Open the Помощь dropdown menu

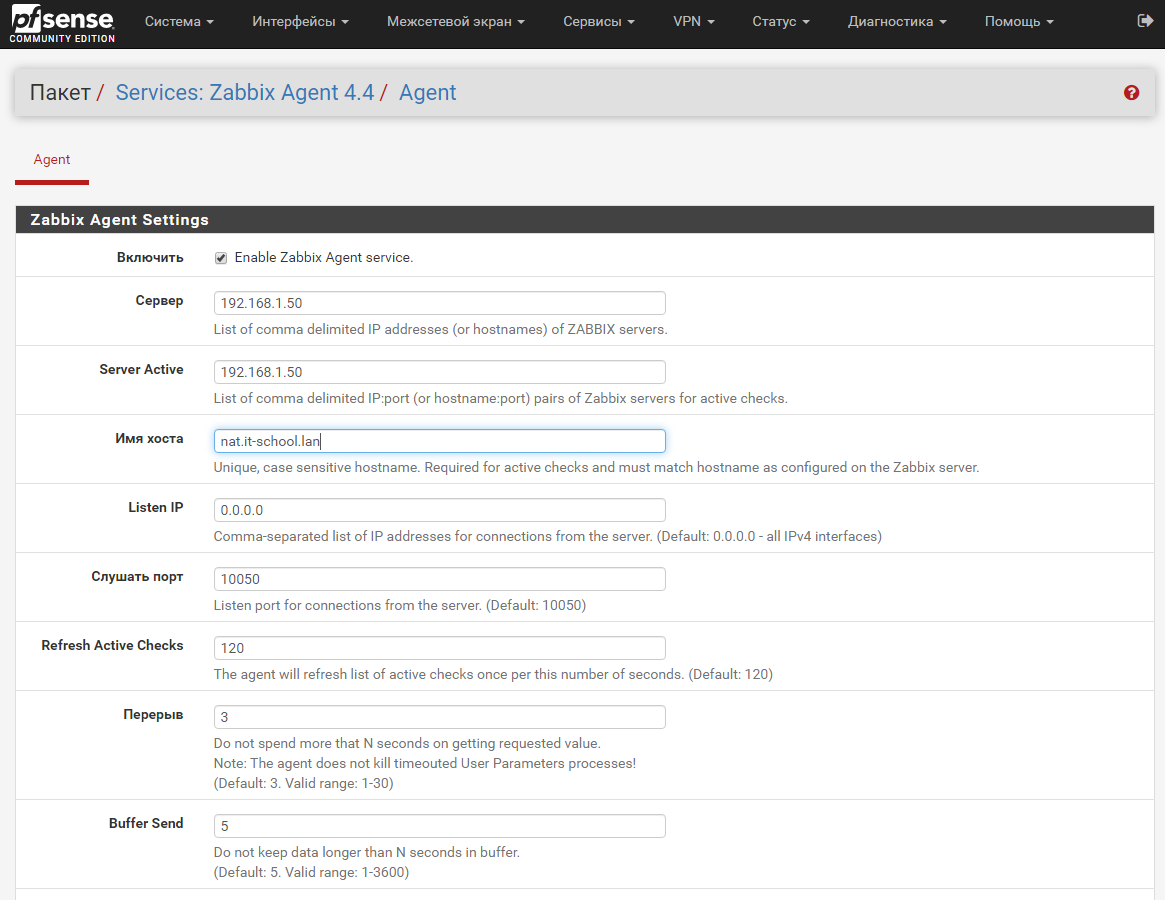click(1019, 22)
